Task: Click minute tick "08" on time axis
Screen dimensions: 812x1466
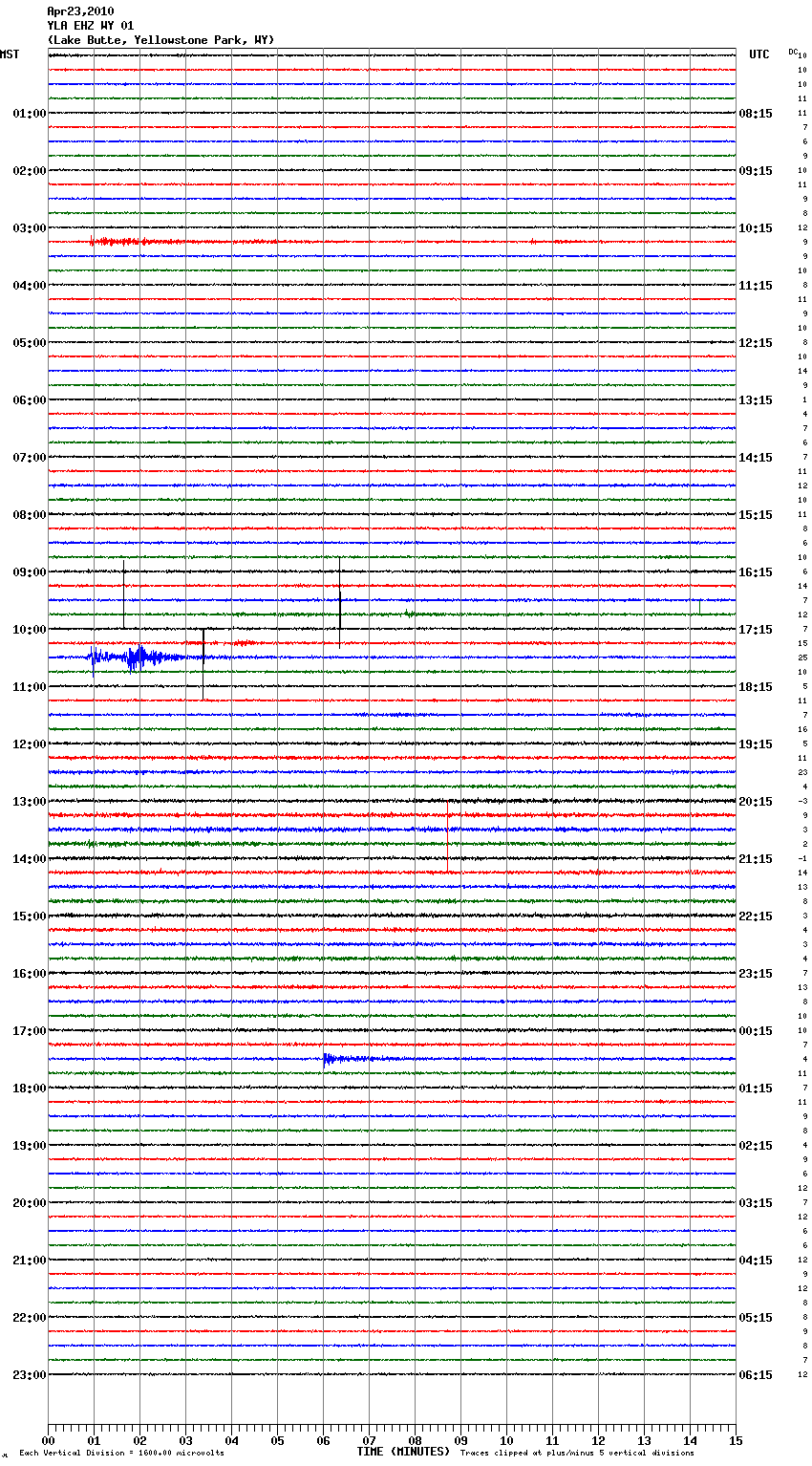Action: click(415, 1440)
